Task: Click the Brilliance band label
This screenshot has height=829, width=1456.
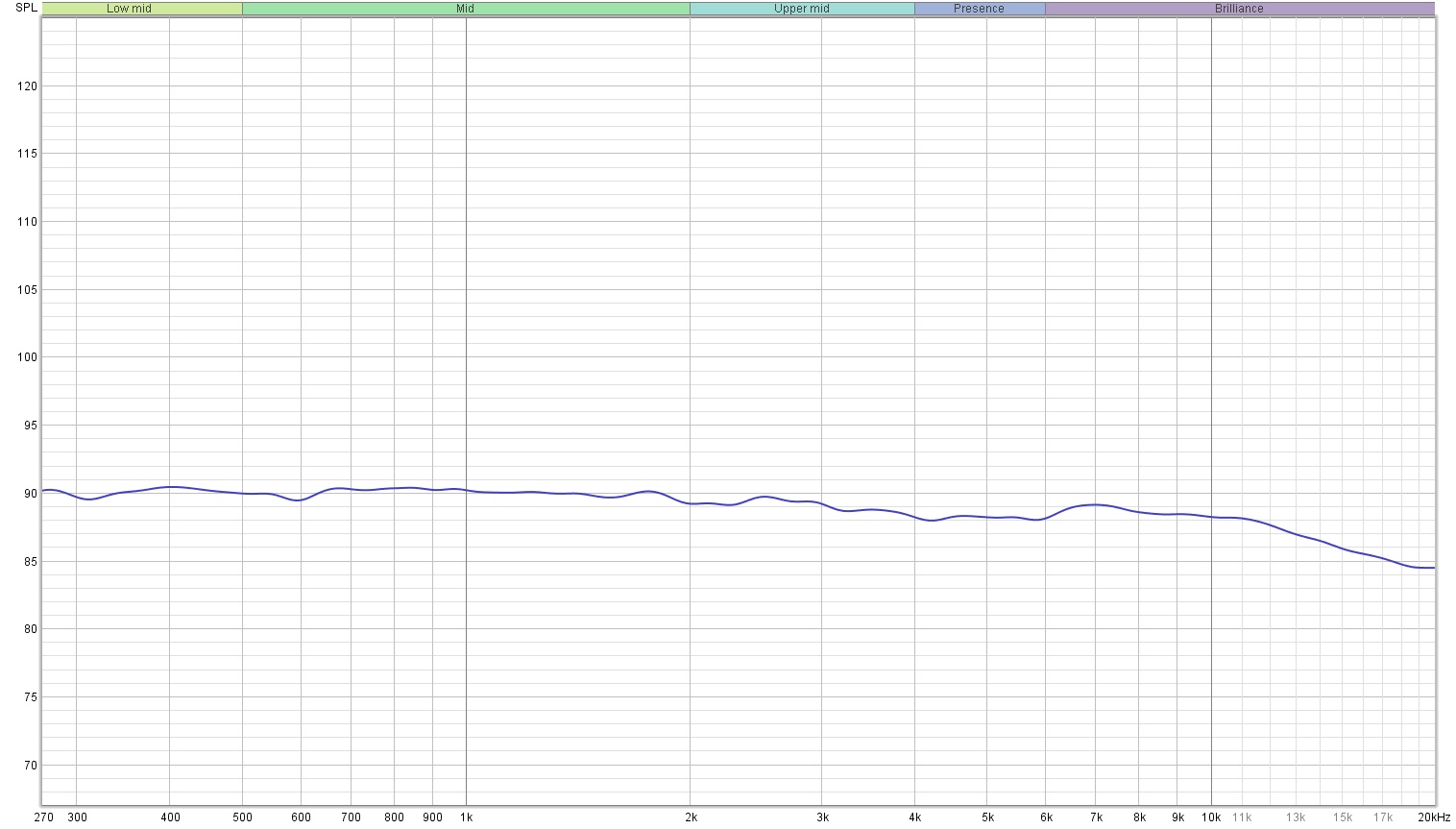Action: (x=1239, y=9)
